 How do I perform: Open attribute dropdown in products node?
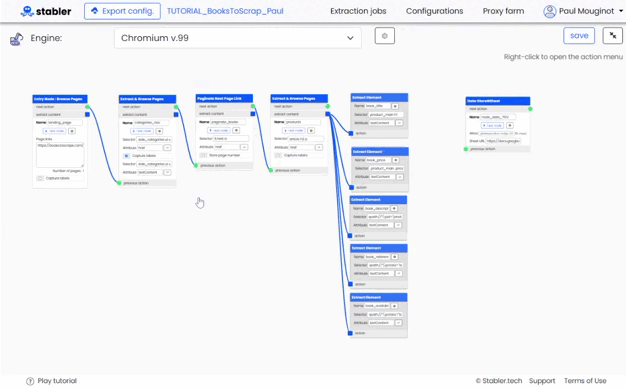pyautogui.click(x=319, y=147)
